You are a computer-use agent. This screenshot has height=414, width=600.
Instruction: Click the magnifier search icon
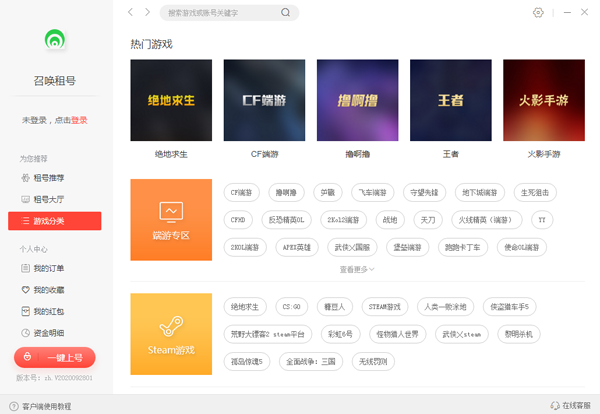pyautogui.click(x=285, y=13)
